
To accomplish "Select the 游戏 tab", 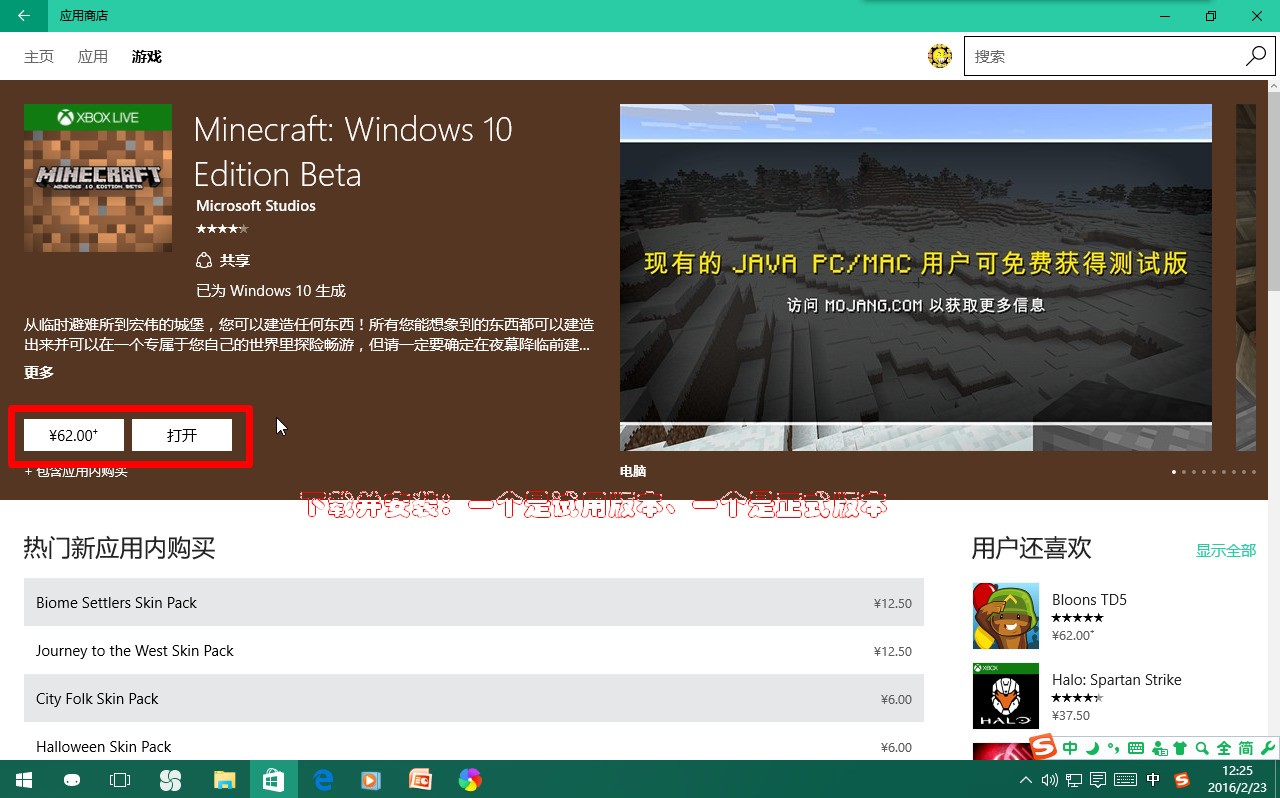I will (147, 57).
